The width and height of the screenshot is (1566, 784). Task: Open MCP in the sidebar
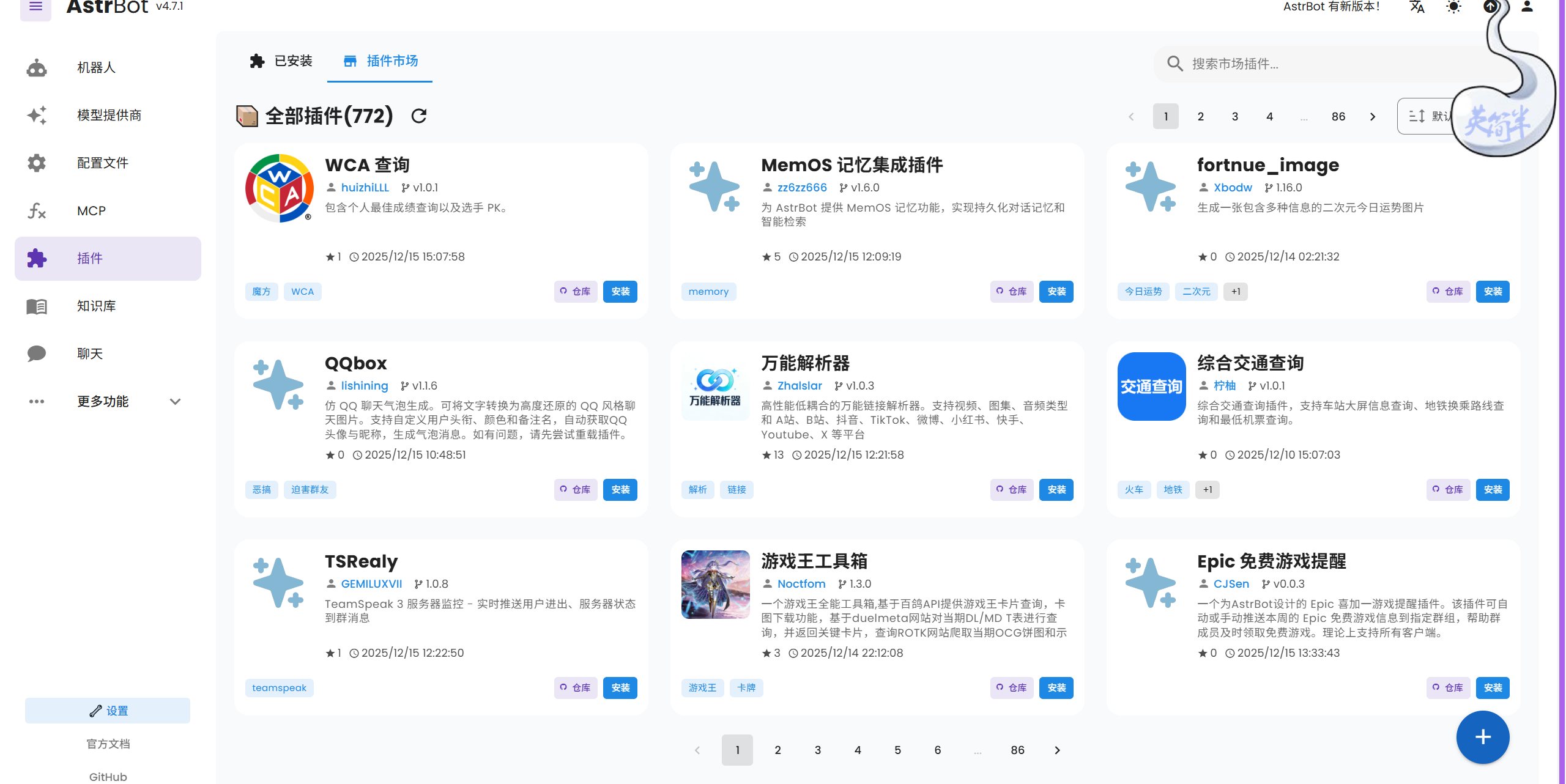(108, 210)
